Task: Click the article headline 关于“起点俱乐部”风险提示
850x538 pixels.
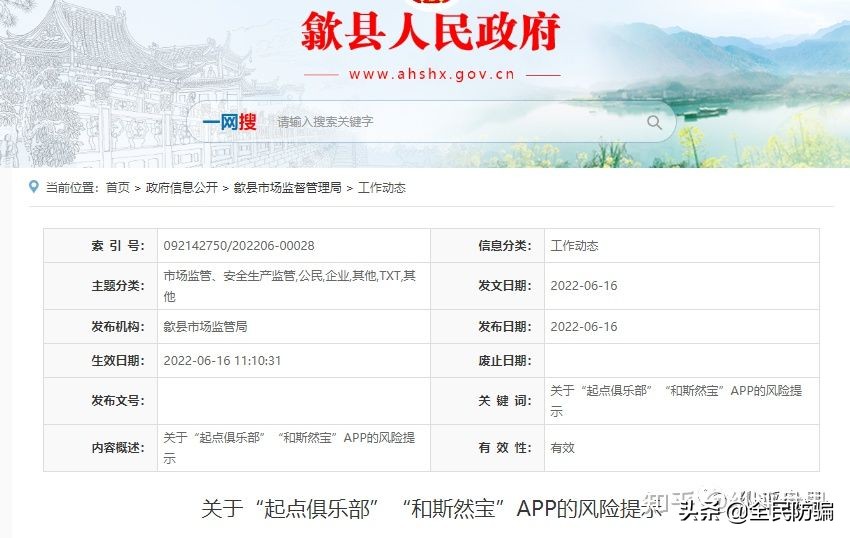Action: 431,509
